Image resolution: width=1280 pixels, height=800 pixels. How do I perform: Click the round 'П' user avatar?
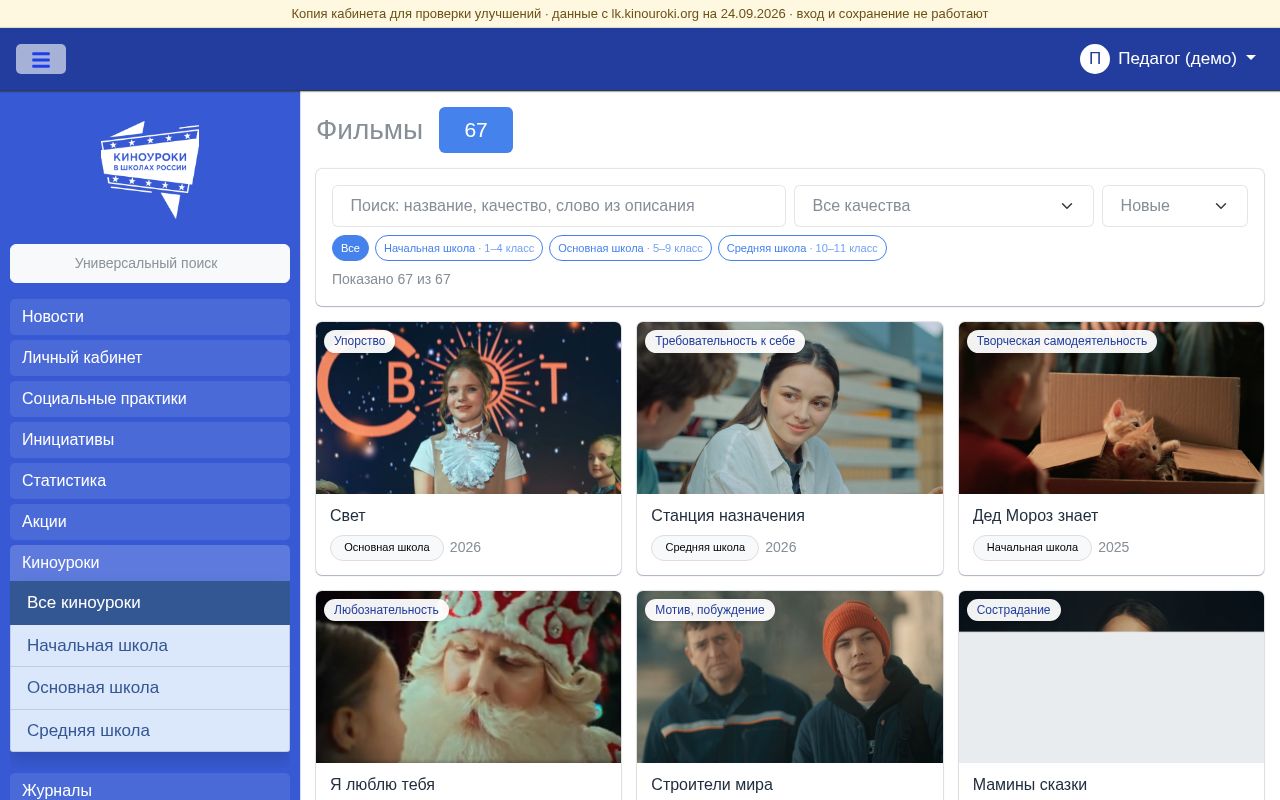tap(1095, 59)
